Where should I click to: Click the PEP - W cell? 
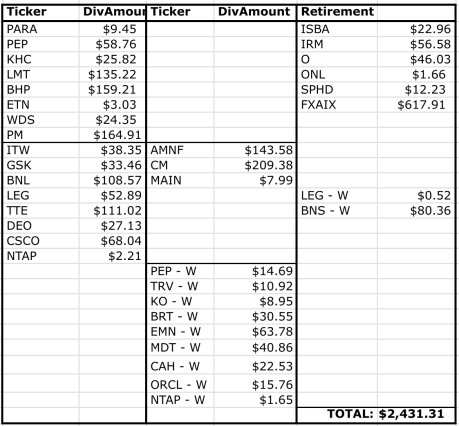180,271
